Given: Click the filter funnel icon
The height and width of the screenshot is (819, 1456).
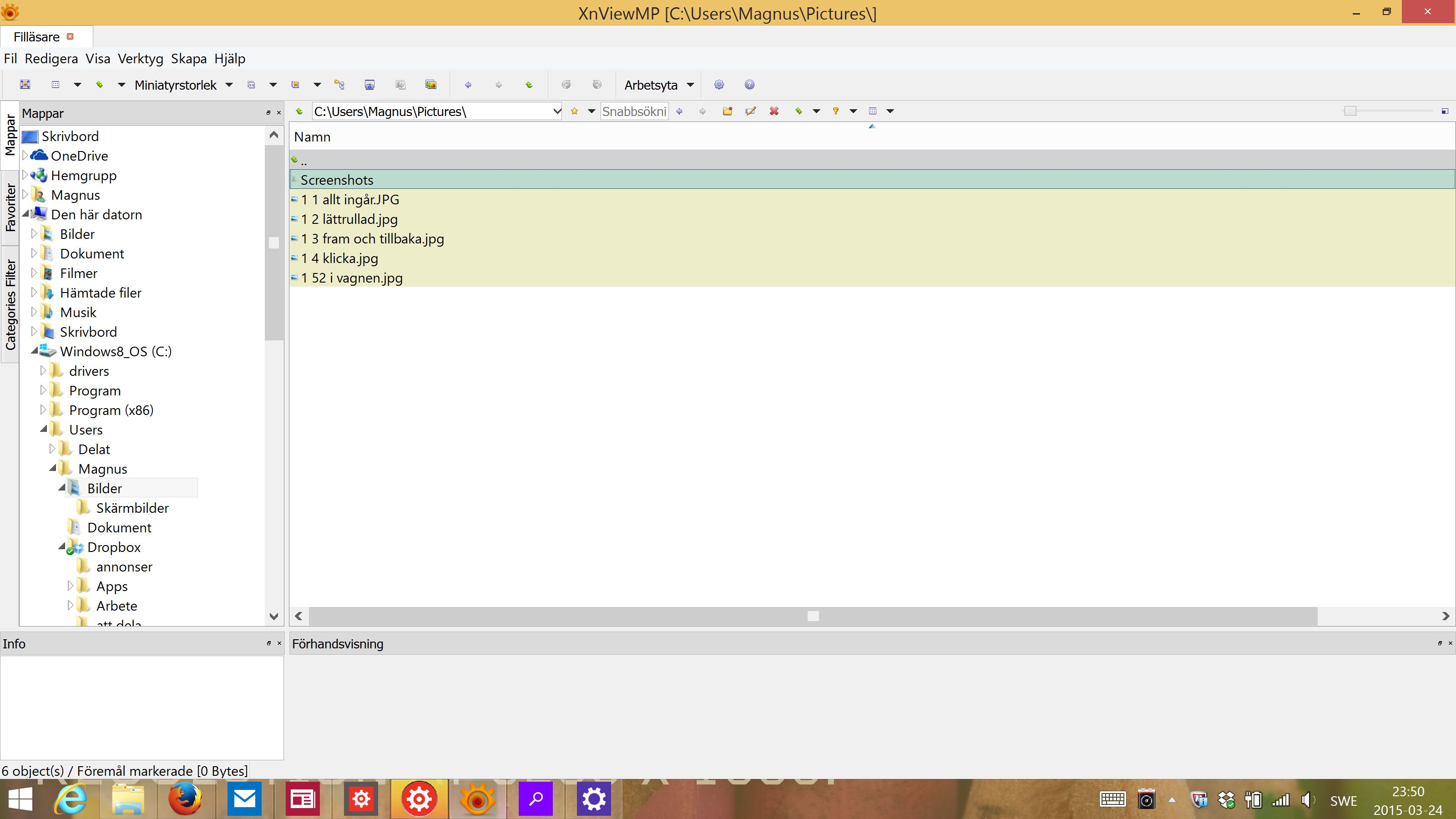Looking at the screenshot, I should (835, 111).
